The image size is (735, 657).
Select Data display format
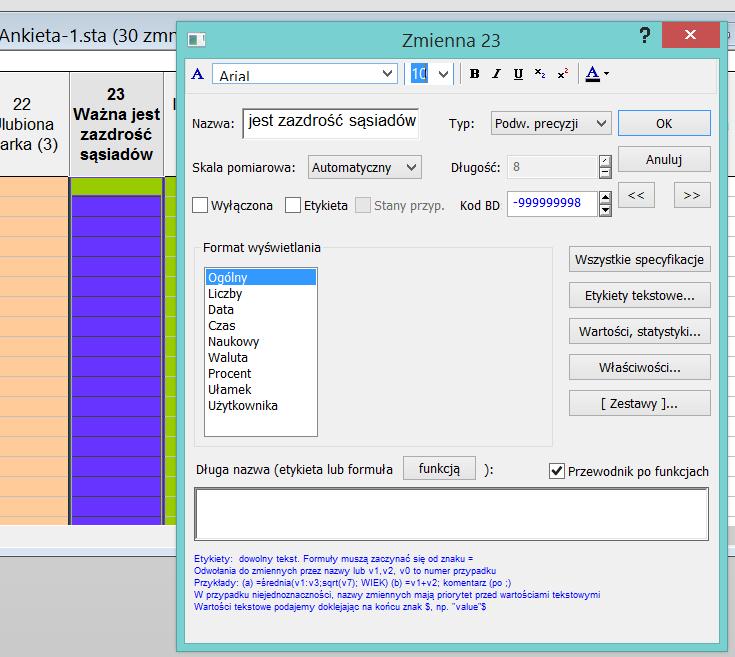261,310
